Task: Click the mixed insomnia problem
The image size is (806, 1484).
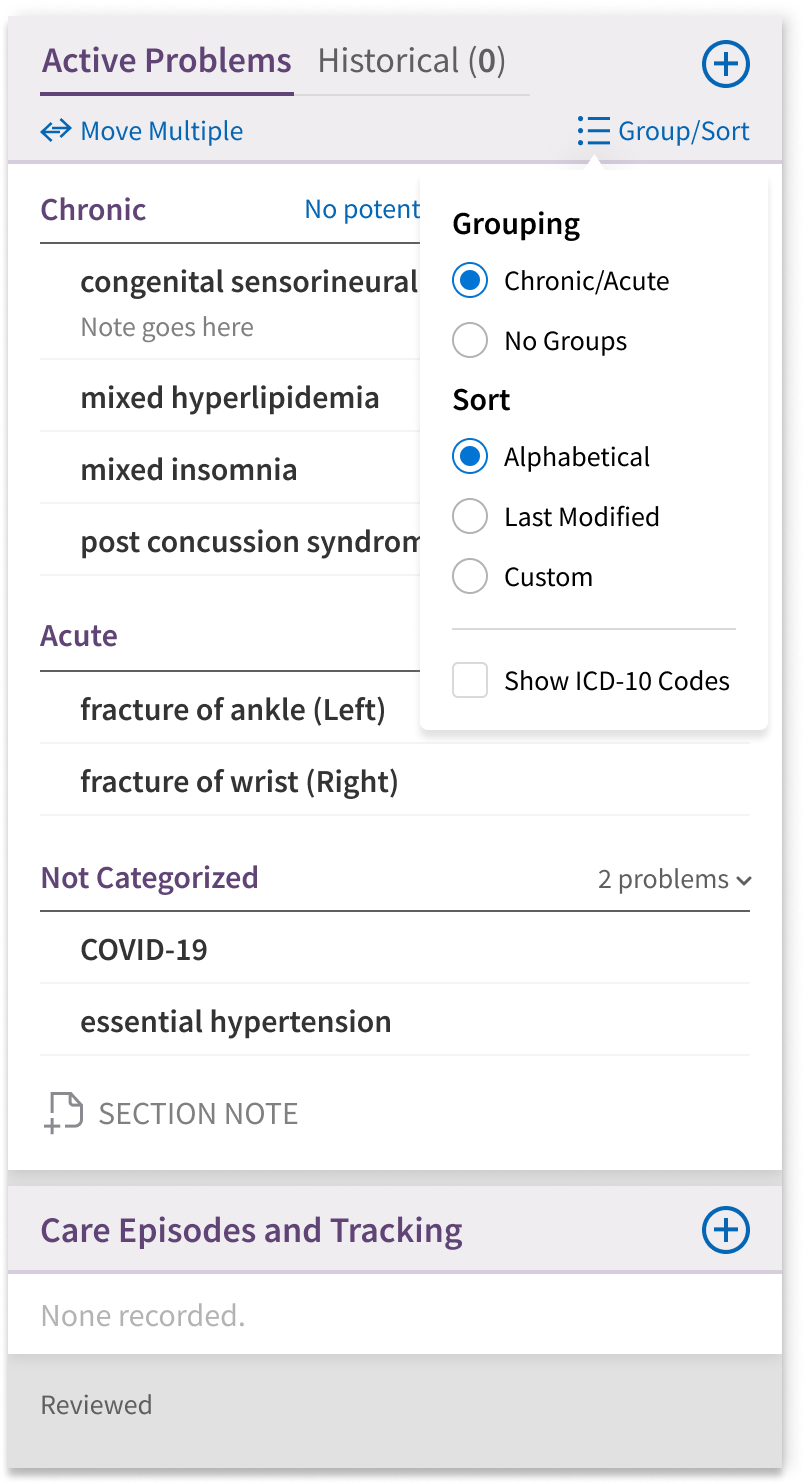Action: [230, 469]
